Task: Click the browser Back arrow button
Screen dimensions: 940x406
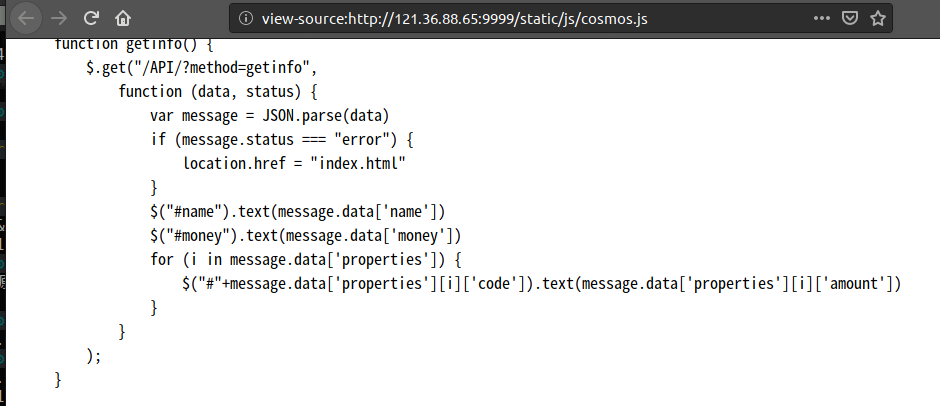Action: [27, 18]
